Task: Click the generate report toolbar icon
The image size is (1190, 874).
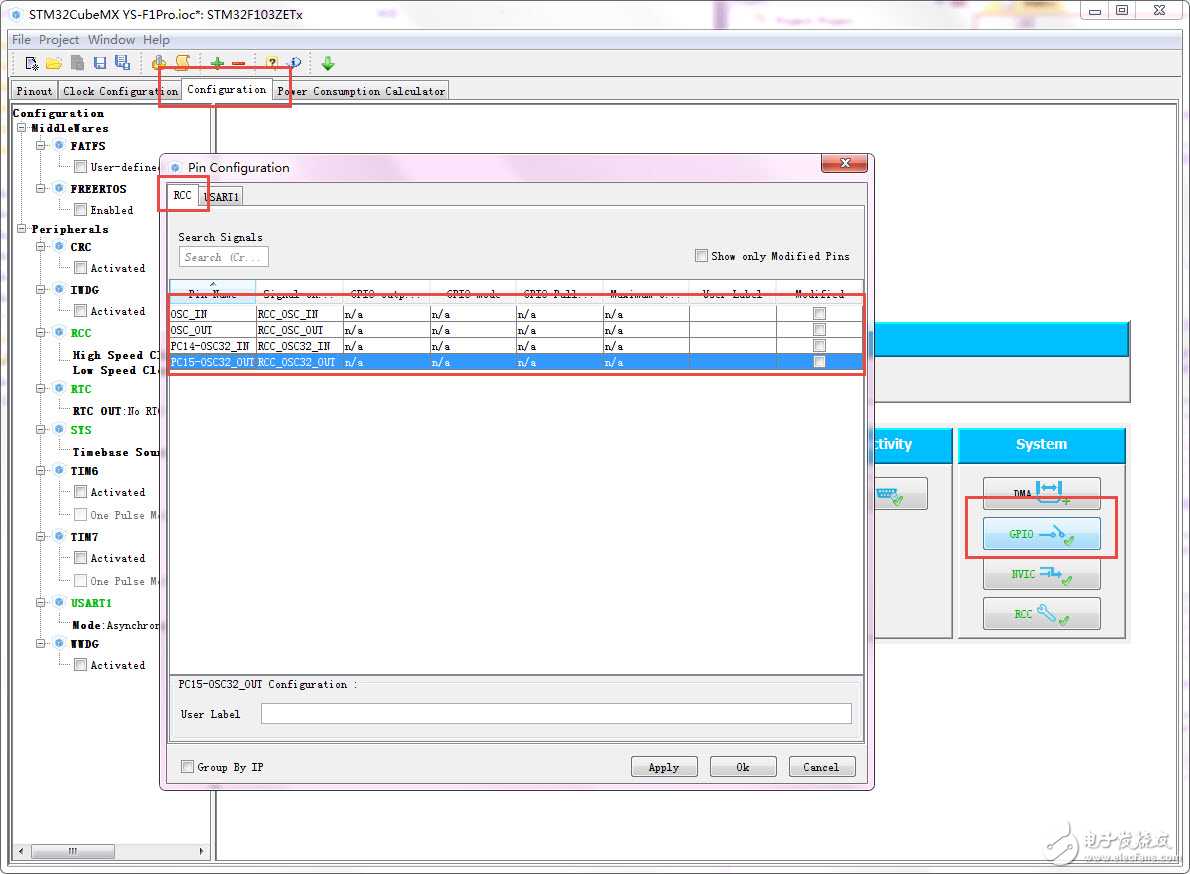Action: 159,63
